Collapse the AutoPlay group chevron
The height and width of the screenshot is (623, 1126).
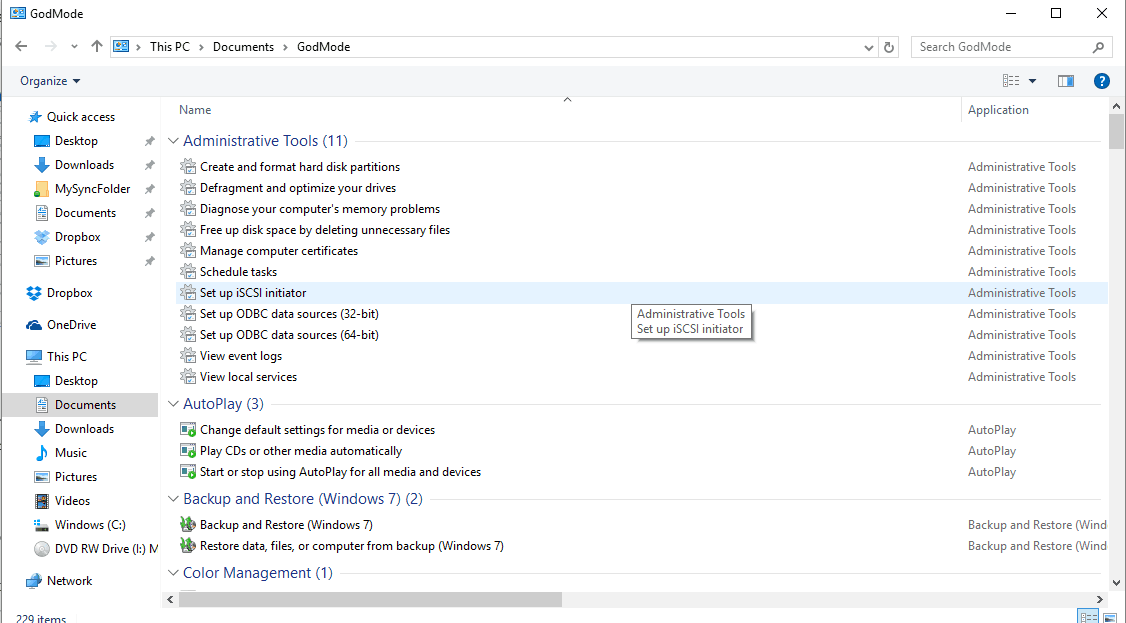(x=173, y=404)
